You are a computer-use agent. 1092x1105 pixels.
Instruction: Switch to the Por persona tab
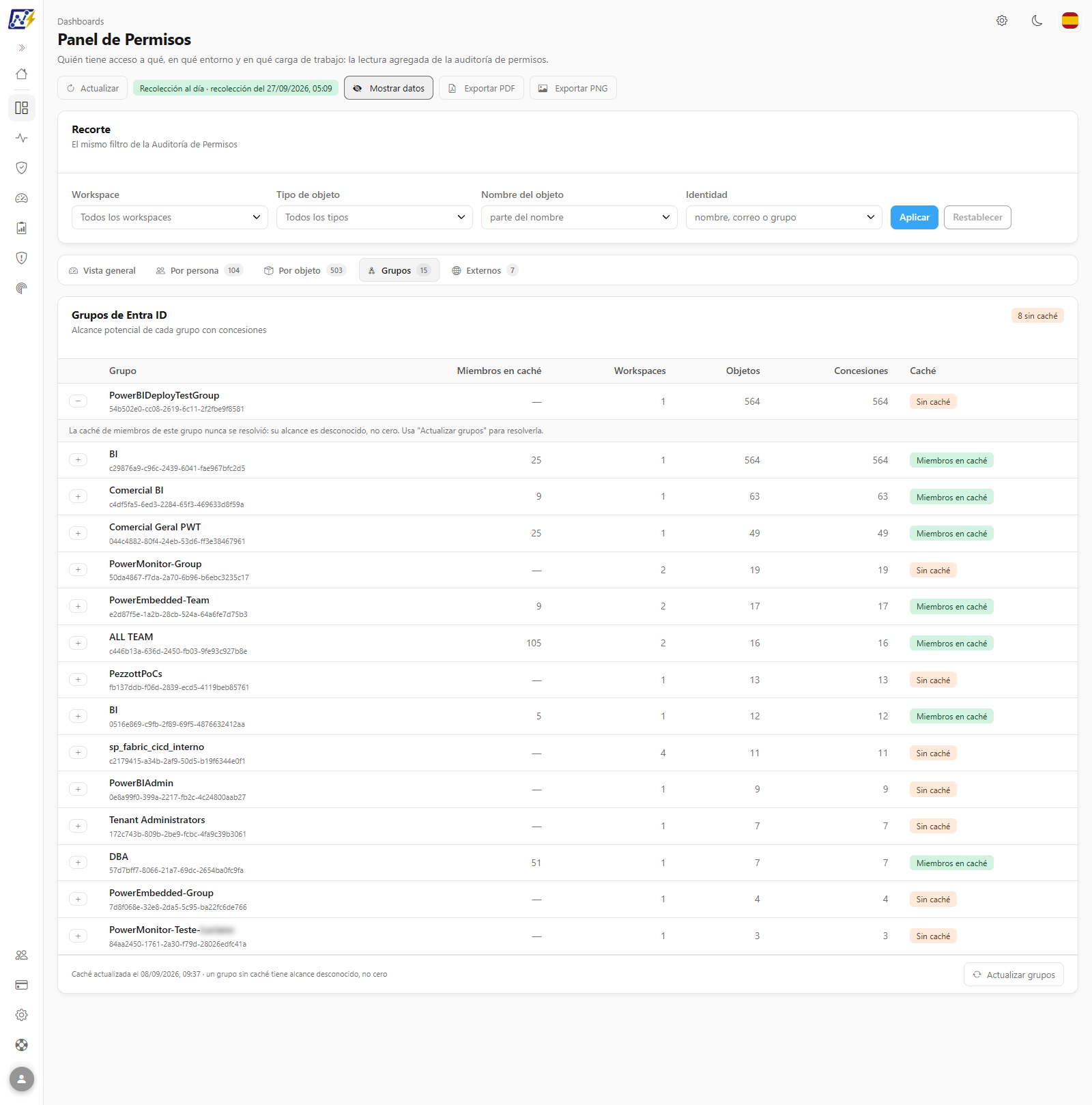coord(199,270)
